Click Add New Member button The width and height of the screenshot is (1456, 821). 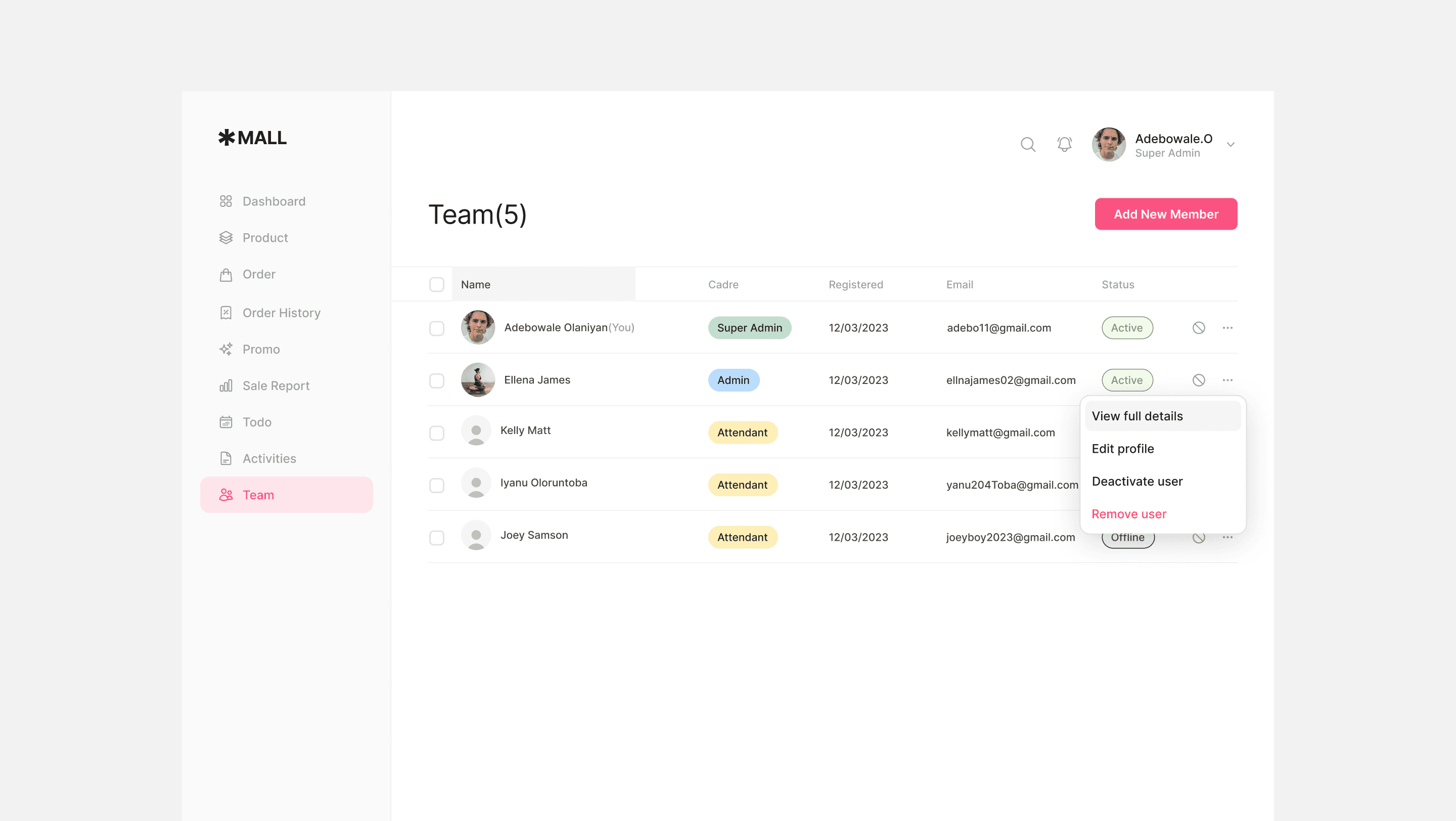pyautogui.click(x=1165, y=214)
